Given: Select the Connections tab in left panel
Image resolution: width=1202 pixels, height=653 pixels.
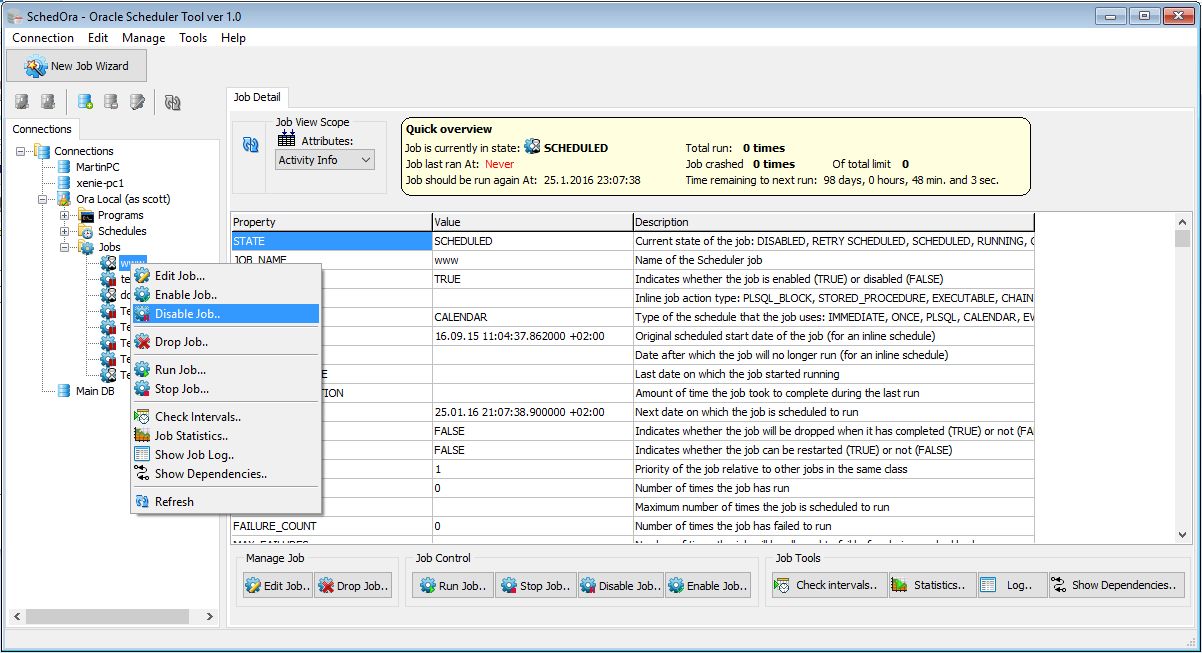Looking at the screenshot, I should pyautogui.click(x=42, y=129).
